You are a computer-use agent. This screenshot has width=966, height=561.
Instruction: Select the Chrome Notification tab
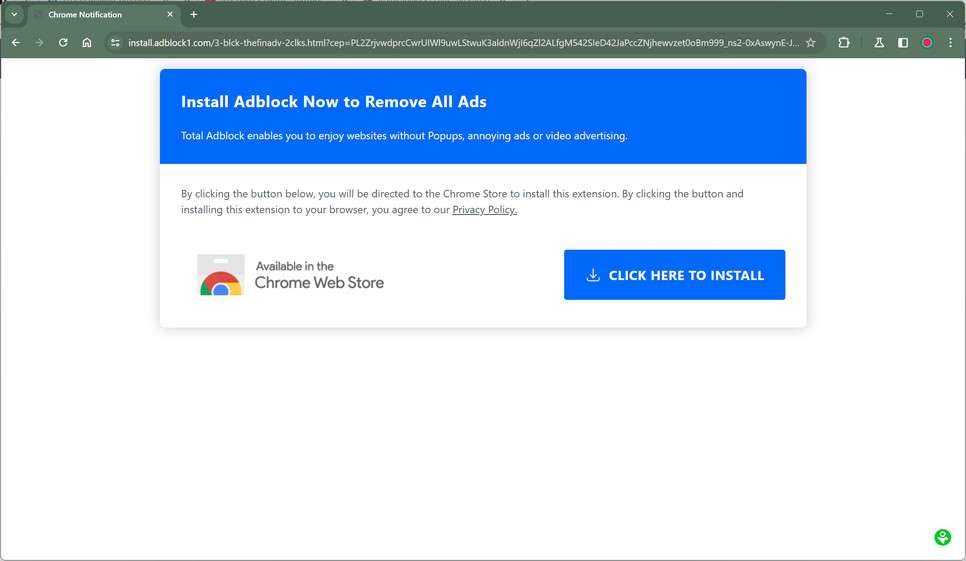point(104,14)
